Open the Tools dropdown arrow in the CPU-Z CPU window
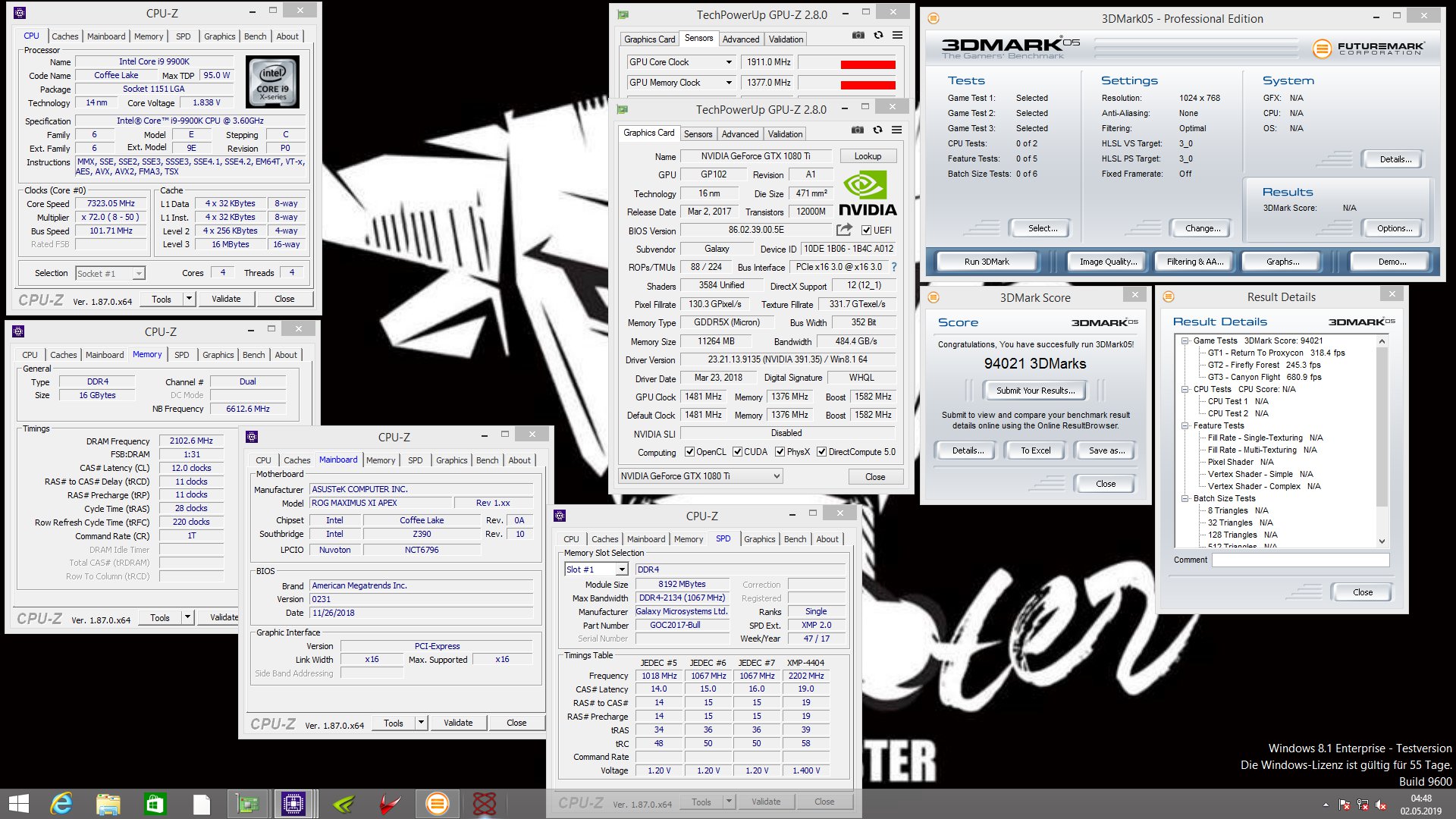This screenshot has width=1456, height=819. (x=189, y=299)
